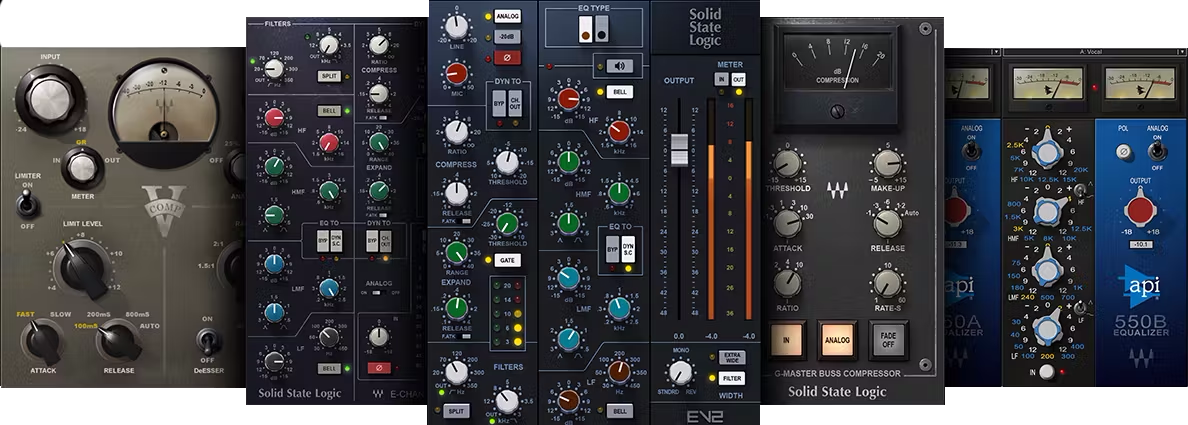Image resolution: width=1188 pixels, height=425 pixels.
Task: Click the METER selector knob on V-Comp
Action: pyautogui.click(x=82, y=169)
